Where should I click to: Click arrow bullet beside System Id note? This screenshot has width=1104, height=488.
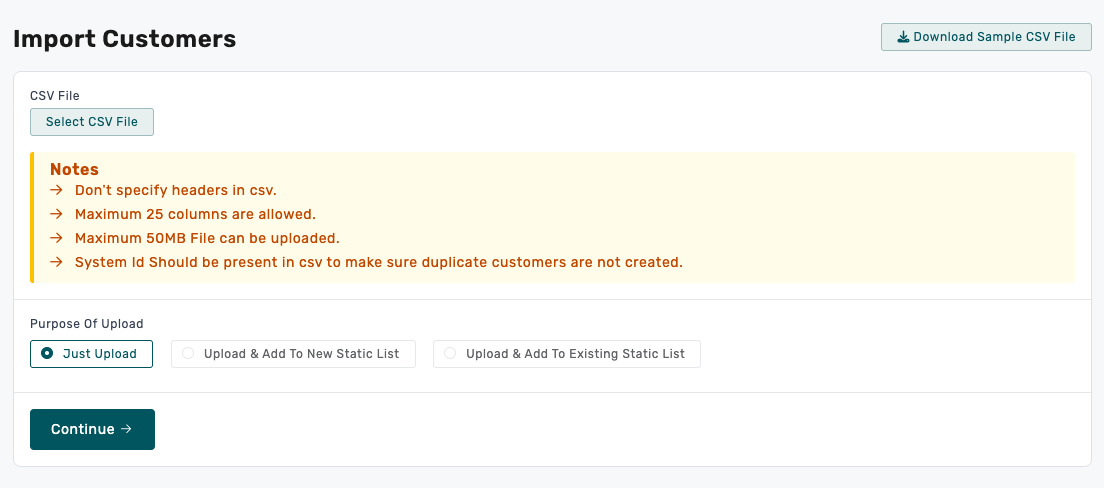pos(56,262)
